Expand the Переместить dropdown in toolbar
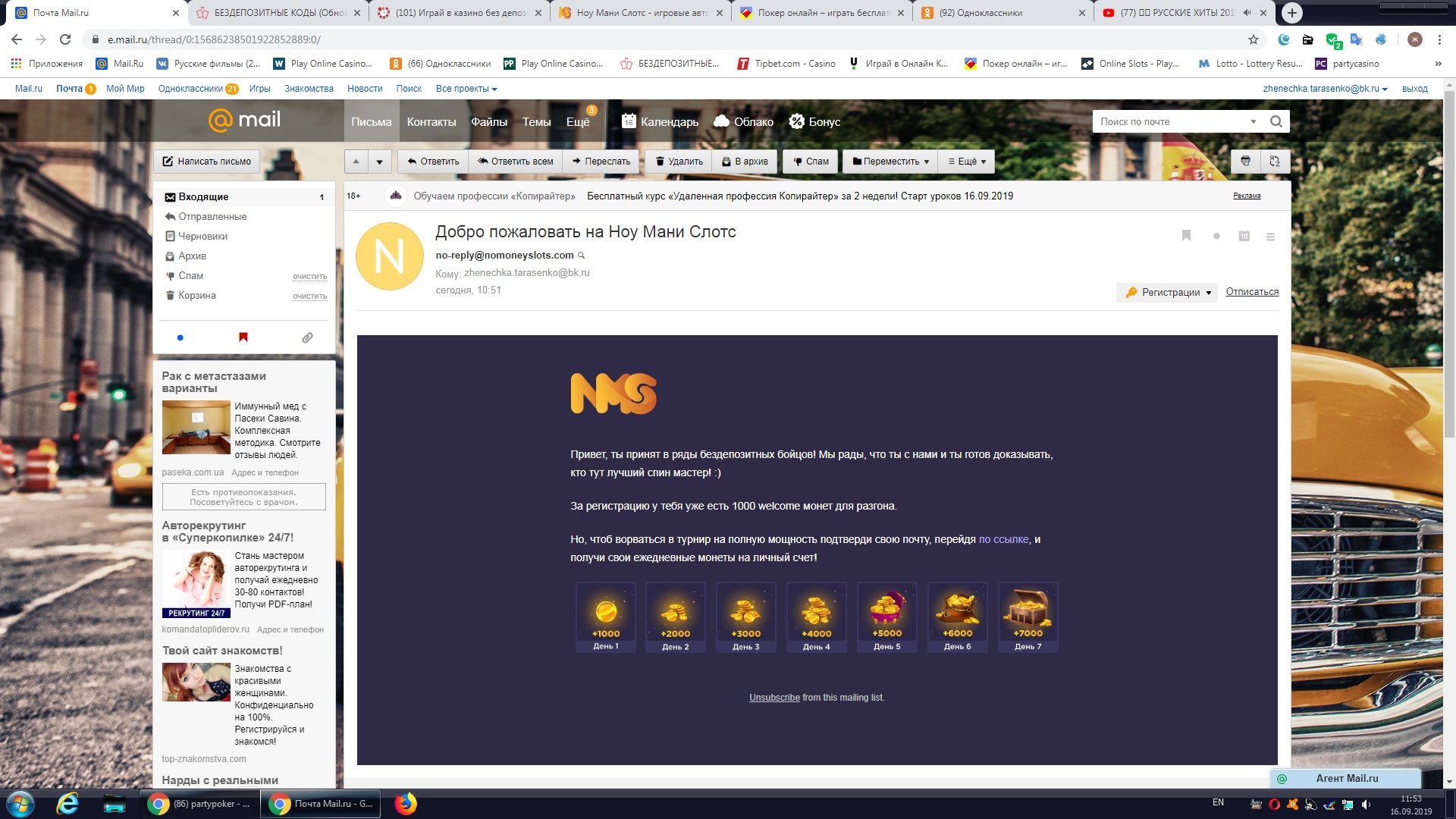 click(890, 161)
